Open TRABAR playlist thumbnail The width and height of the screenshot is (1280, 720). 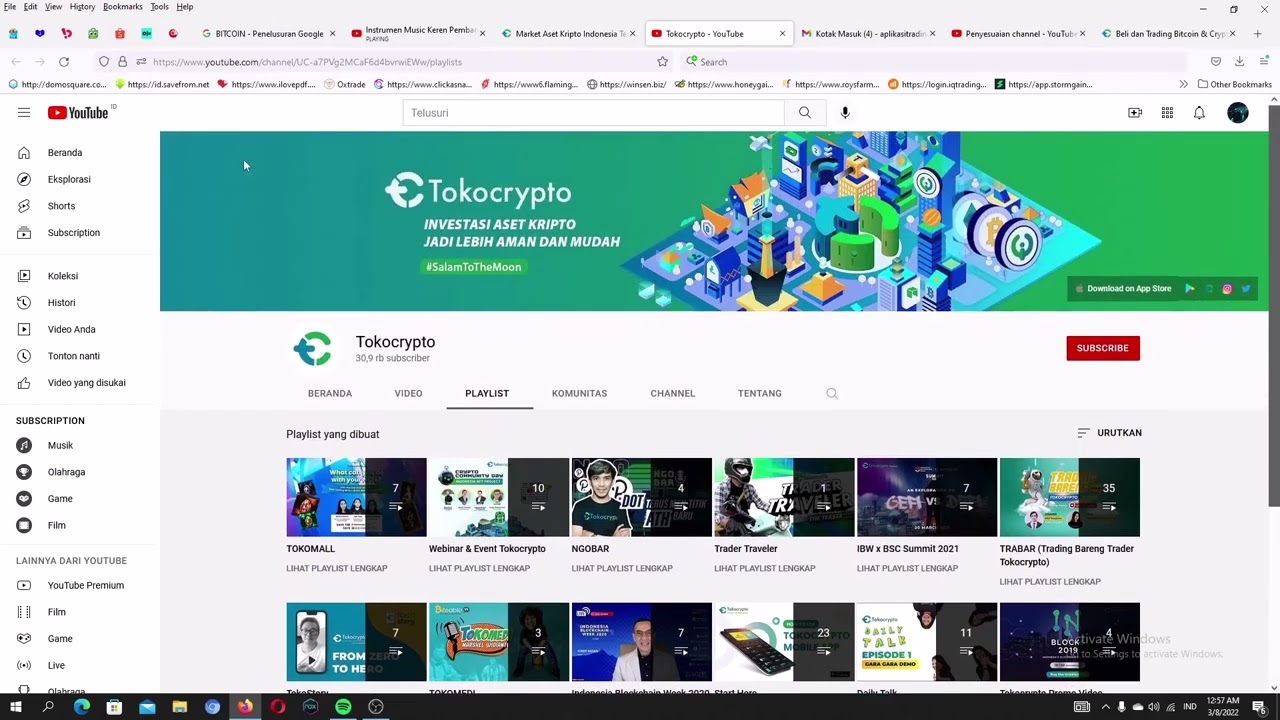1069,497
